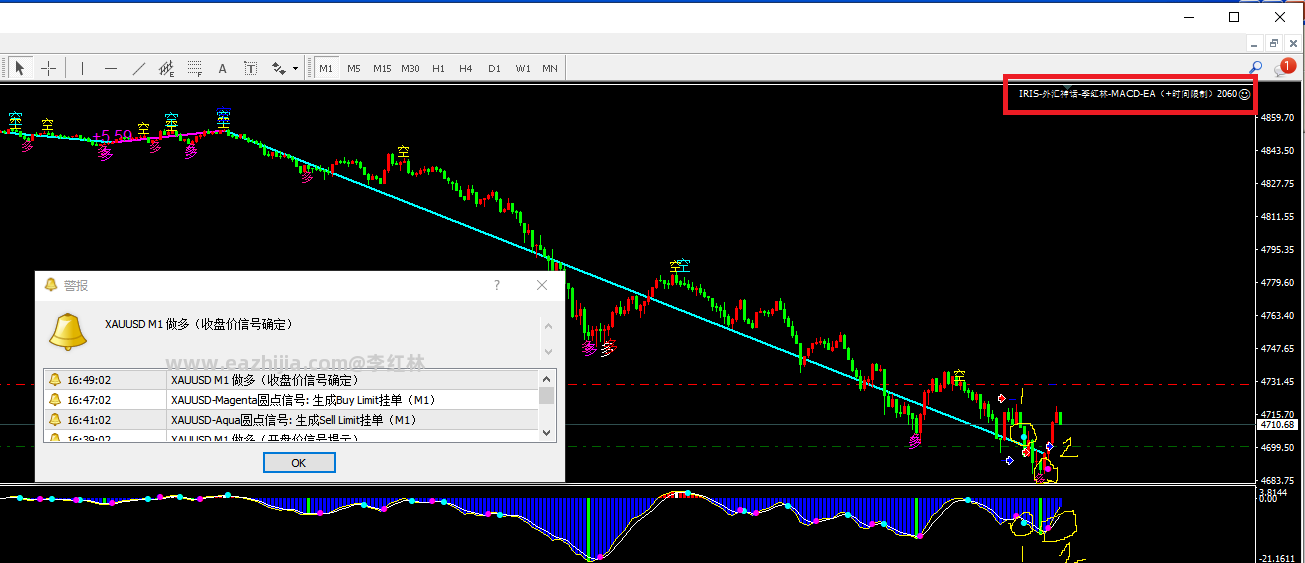Confirm the alert with the OK button
This screenshot has height=563, width=1305.
point(299,463)
